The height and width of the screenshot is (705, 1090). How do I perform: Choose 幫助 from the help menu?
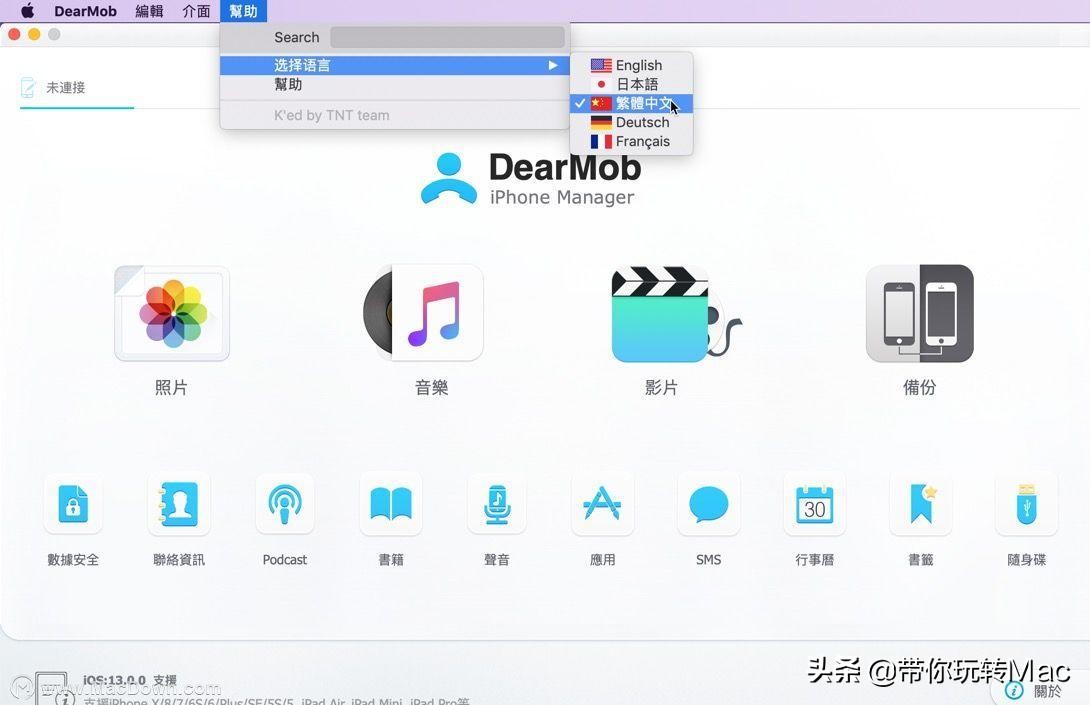(288, 84)
